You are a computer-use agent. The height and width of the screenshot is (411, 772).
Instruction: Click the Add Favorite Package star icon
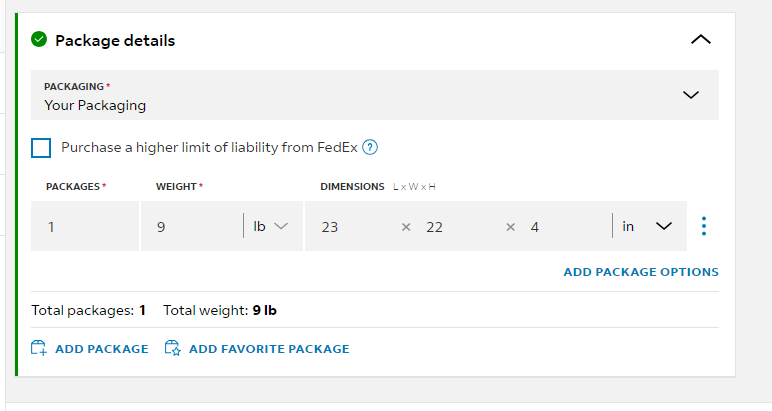pyautogui.click(x=173, y=348)
